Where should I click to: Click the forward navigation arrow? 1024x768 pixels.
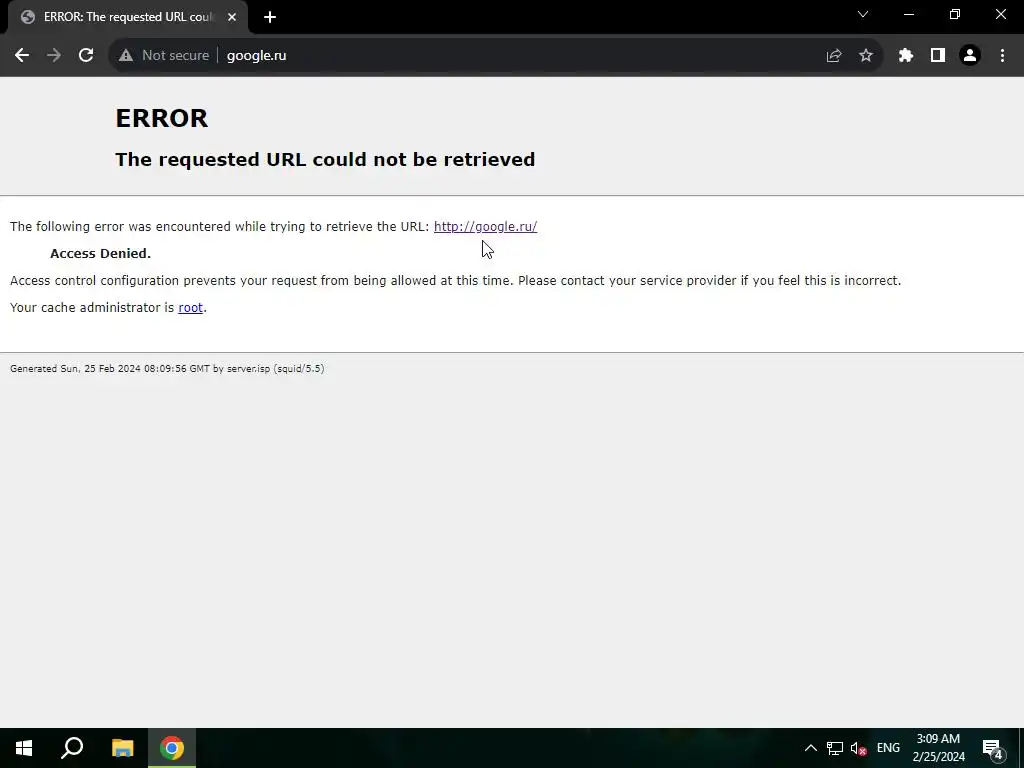coord(54,56)
